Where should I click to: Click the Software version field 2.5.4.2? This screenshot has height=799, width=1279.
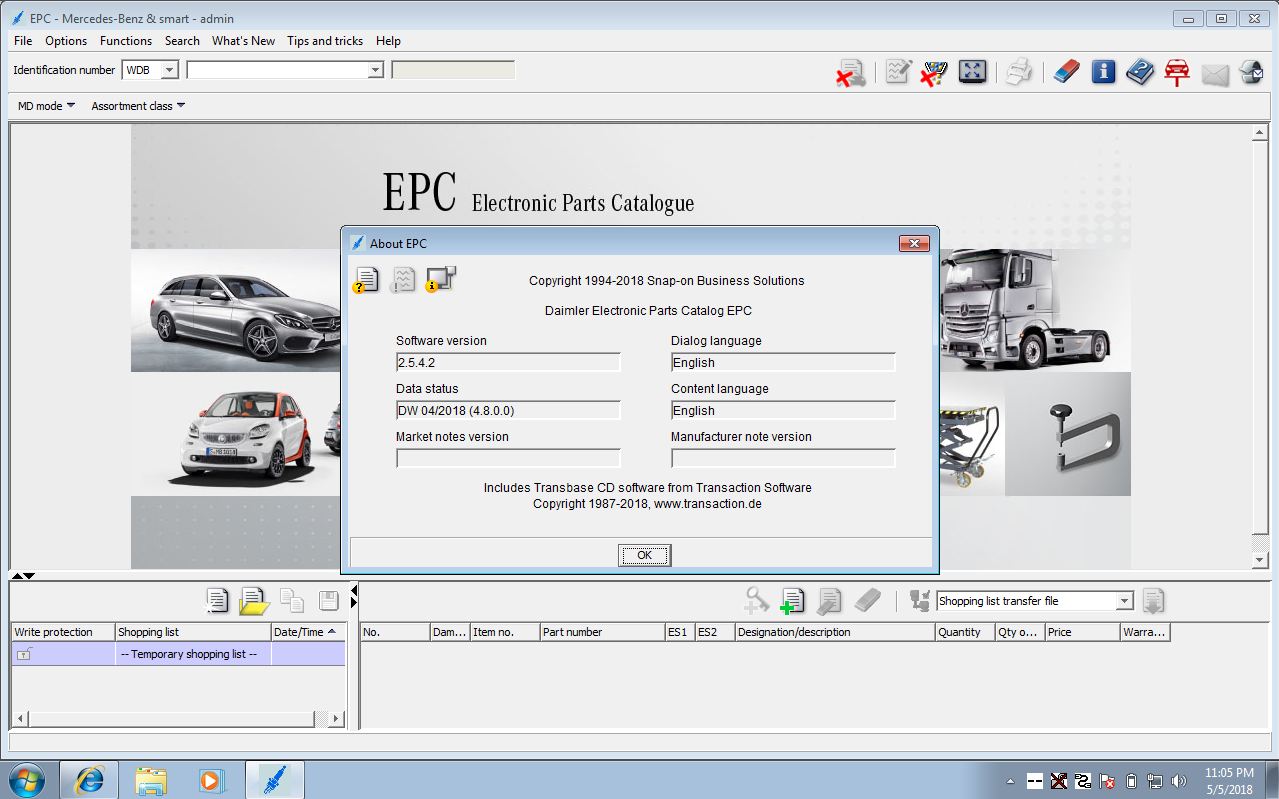[x=508, y=363]
